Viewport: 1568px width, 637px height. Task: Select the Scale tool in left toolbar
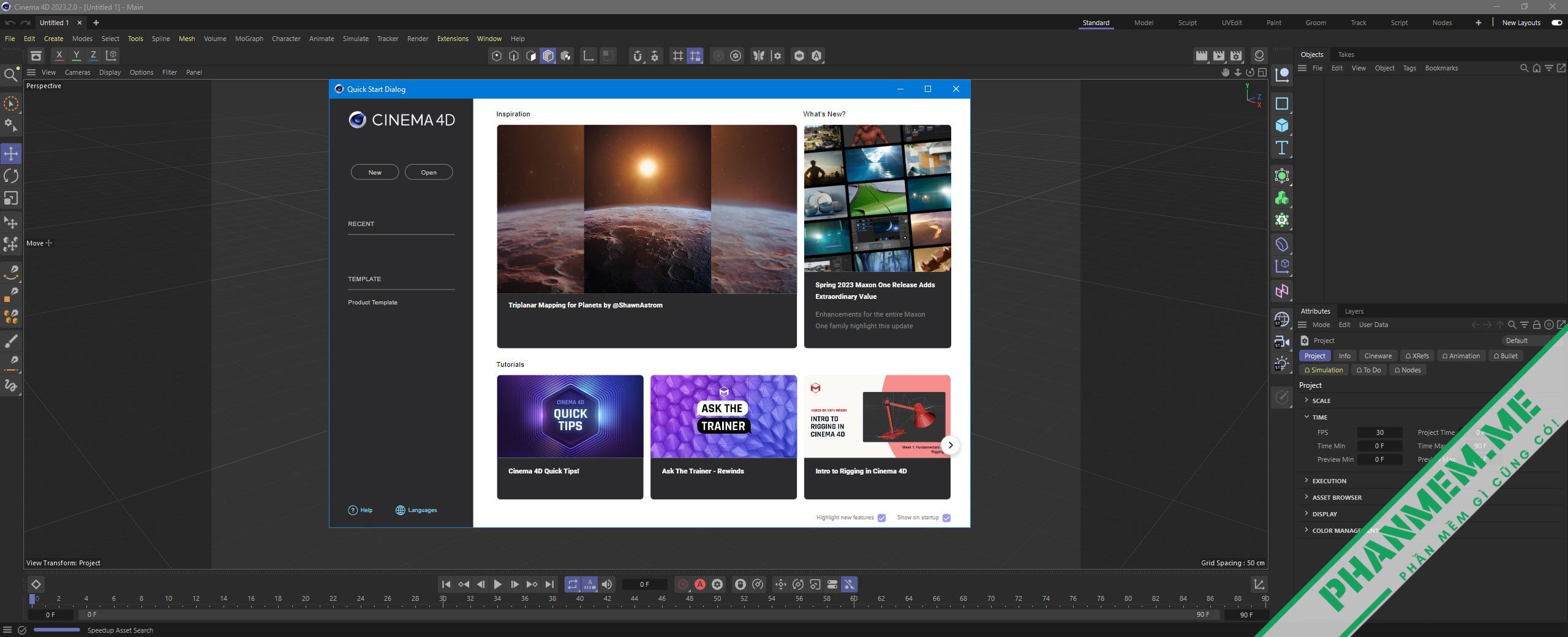pyautogui.click(x=11, y=198)
